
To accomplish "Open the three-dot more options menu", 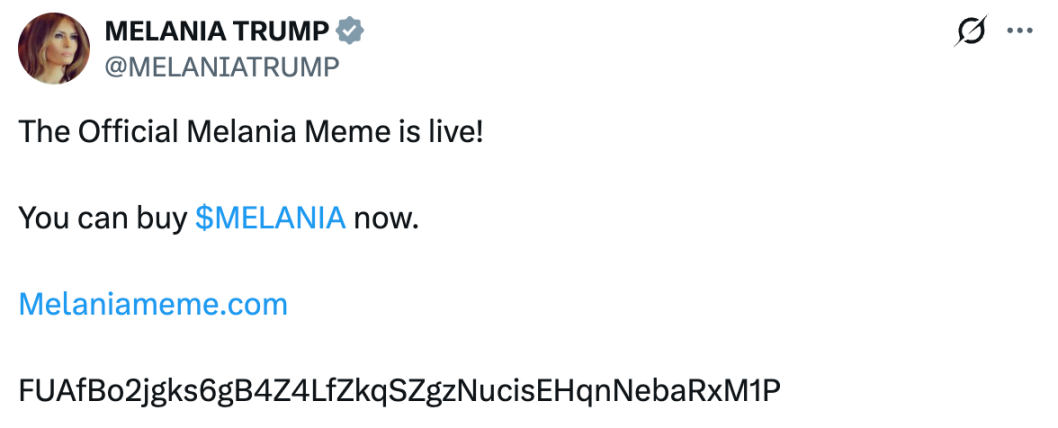I will (x=1019, y=31).
